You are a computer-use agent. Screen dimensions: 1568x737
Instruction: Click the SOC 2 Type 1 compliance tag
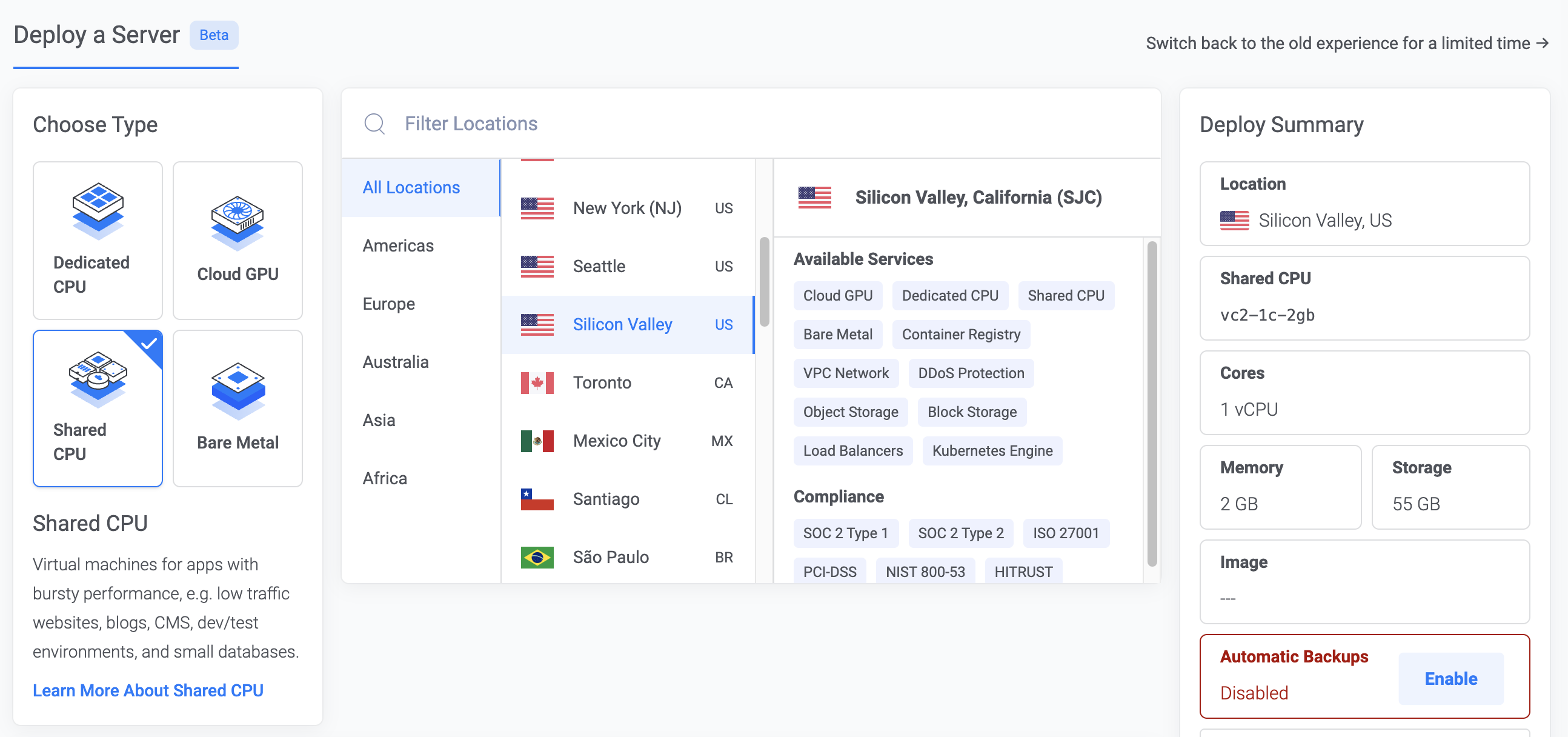click(x=845, y=533)
